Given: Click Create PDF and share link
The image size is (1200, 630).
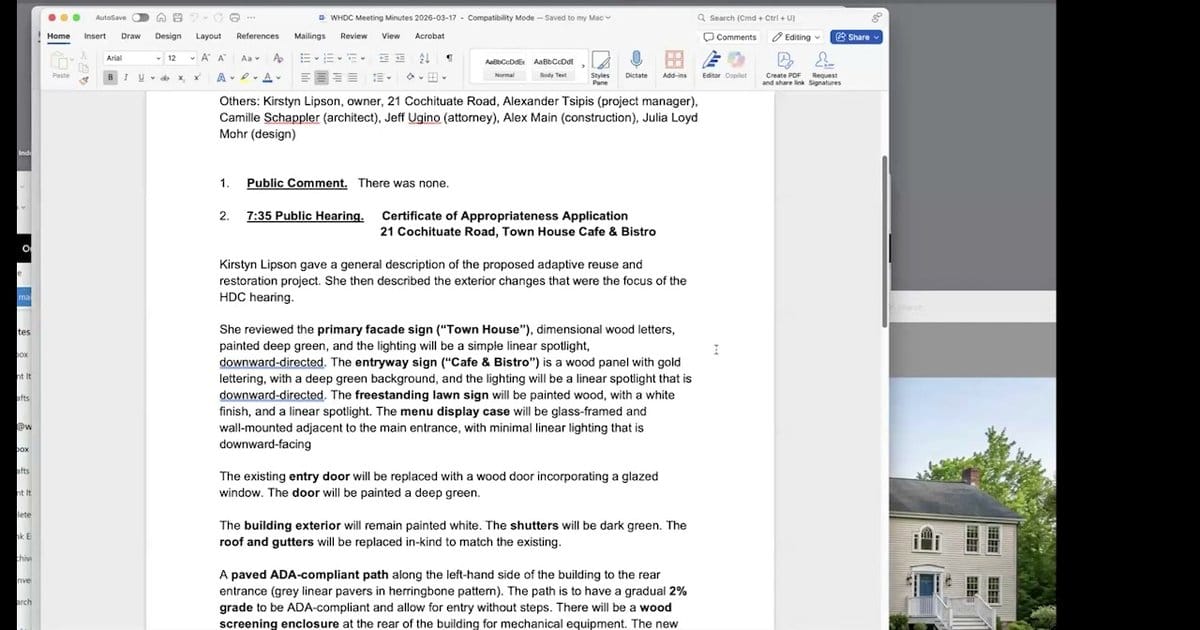Looking at the screenshot, I should 784,66.
